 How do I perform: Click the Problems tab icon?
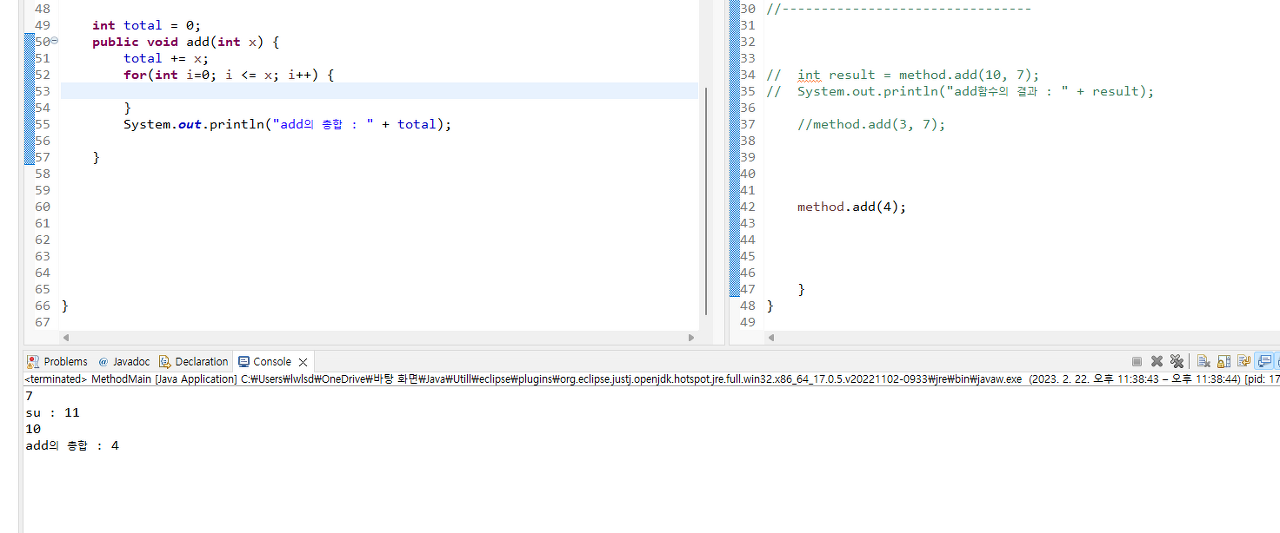point(33,361)
